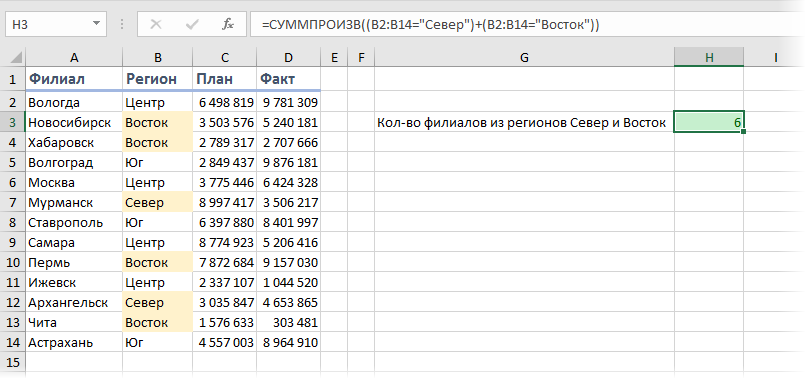
Task: Select column G header
Action: [x=524, y=58]
